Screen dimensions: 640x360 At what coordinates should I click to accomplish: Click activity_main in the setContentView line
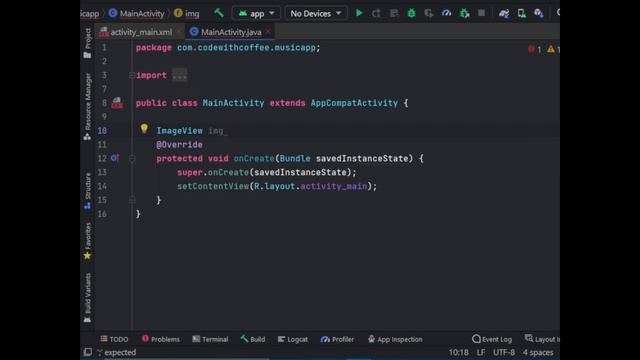pyautogui.click(x=334, y=186)
